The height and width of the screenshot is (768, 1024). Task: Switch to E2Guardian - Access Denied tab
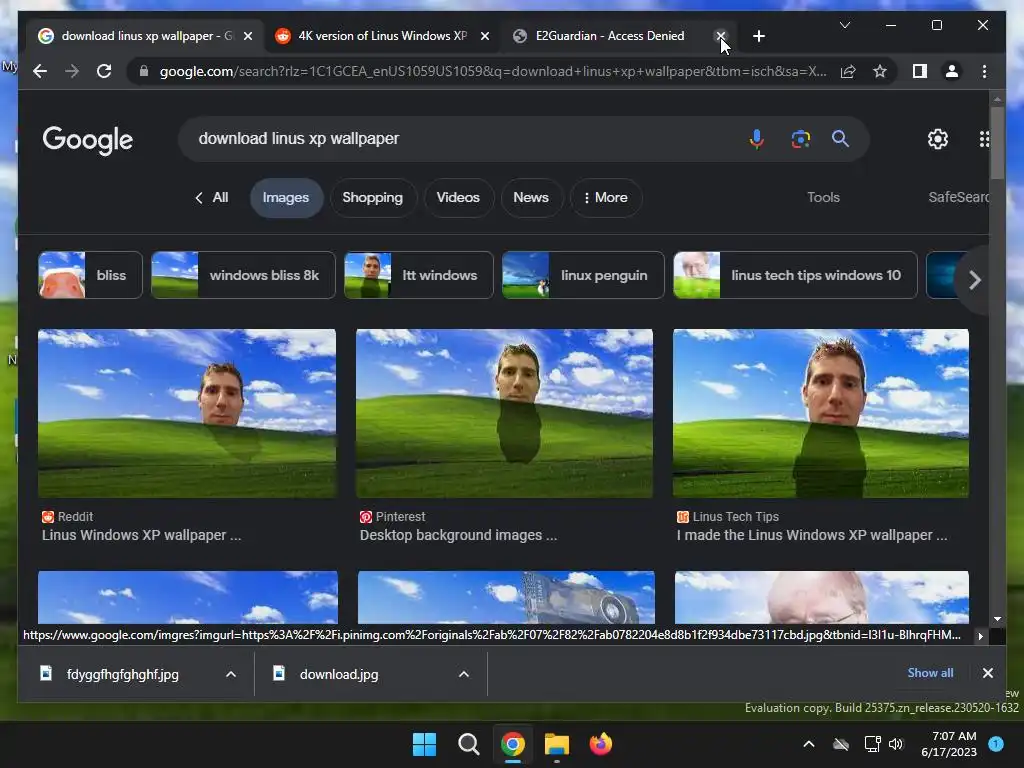click(610, 36)
